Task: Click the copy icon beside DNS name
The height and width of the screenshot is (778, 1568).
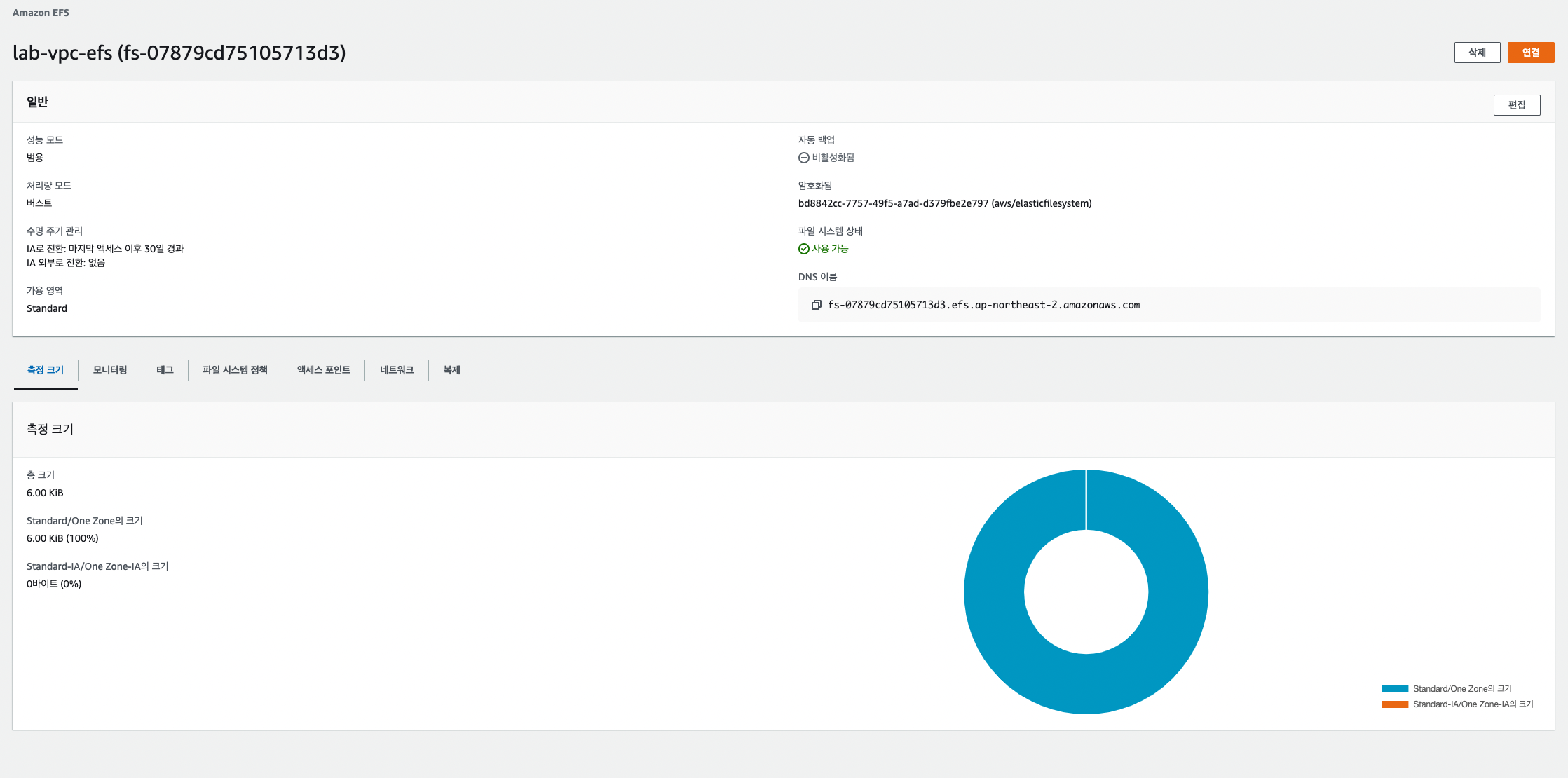Action: (816, 305)
